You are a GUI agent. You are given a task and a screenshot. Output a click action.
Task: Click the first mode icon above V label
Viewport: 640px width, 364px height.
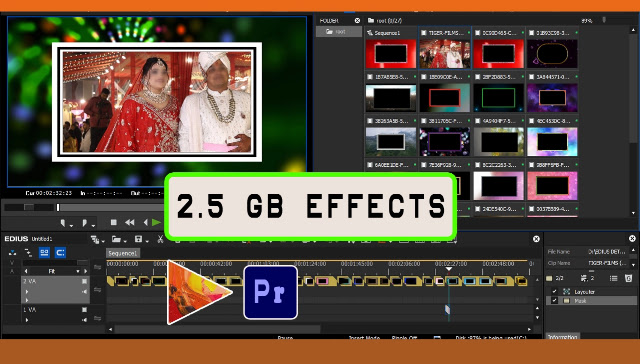[x=12, y=253]
